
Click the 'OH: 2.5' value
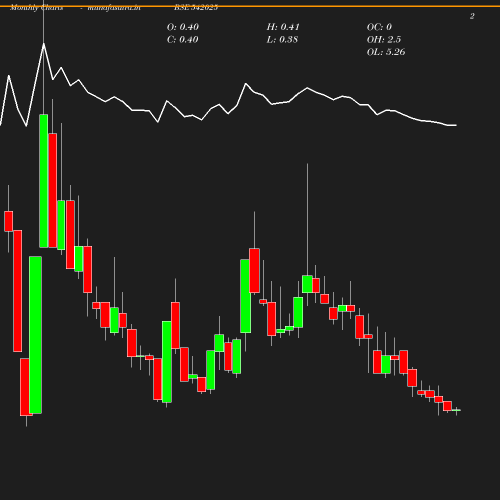(x=384, y=40)
